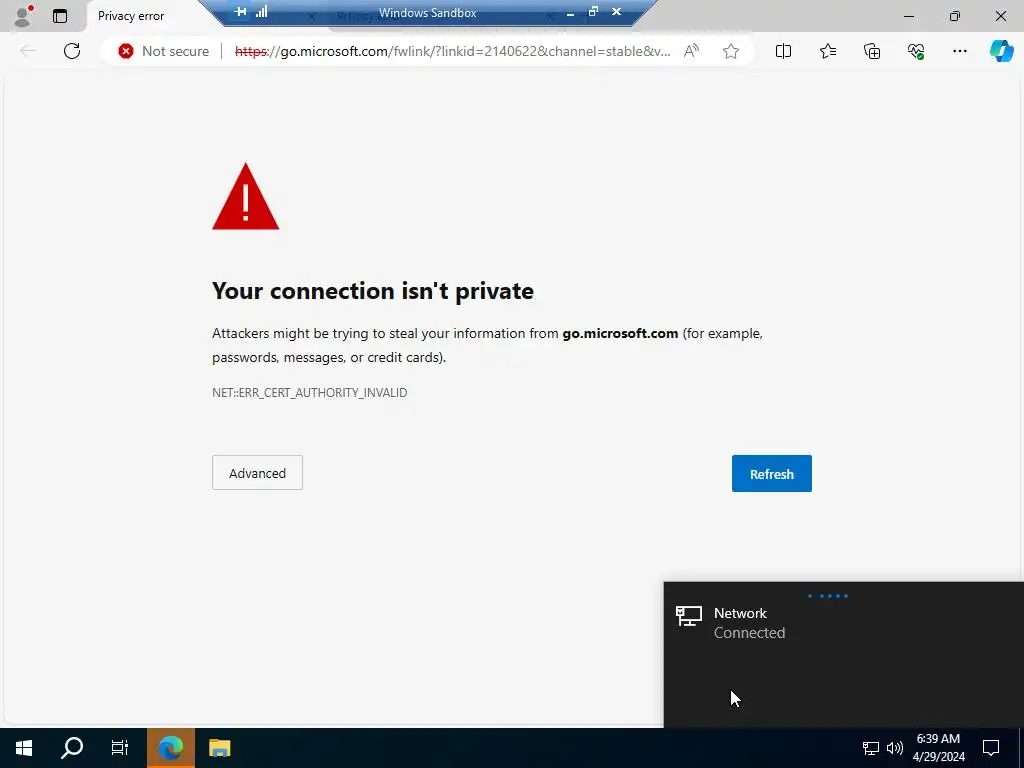The image size is (1024, 768).
Task: Close the Windows Sandbox connection bar
Action: click(x=616, y=12)
